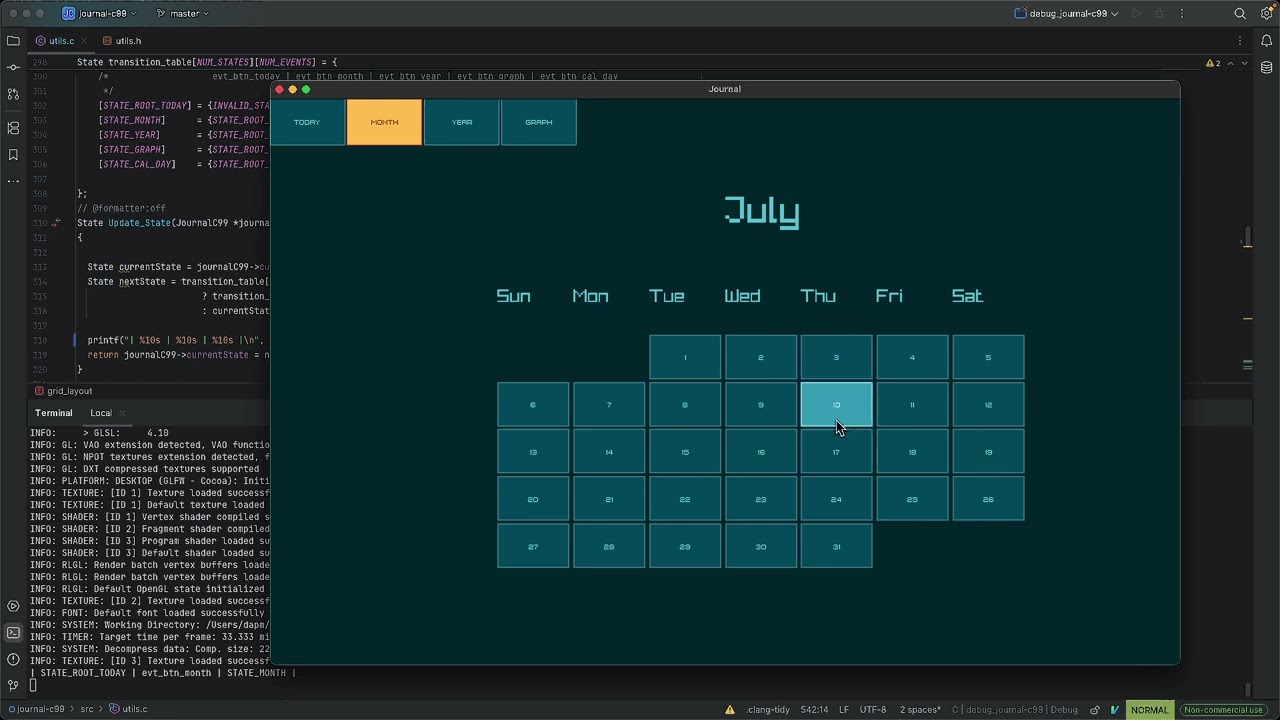This screenshot has width=1280, height=720.
Task: Click the warnings indicator showing 2
Action: [x=1213, y=63]
